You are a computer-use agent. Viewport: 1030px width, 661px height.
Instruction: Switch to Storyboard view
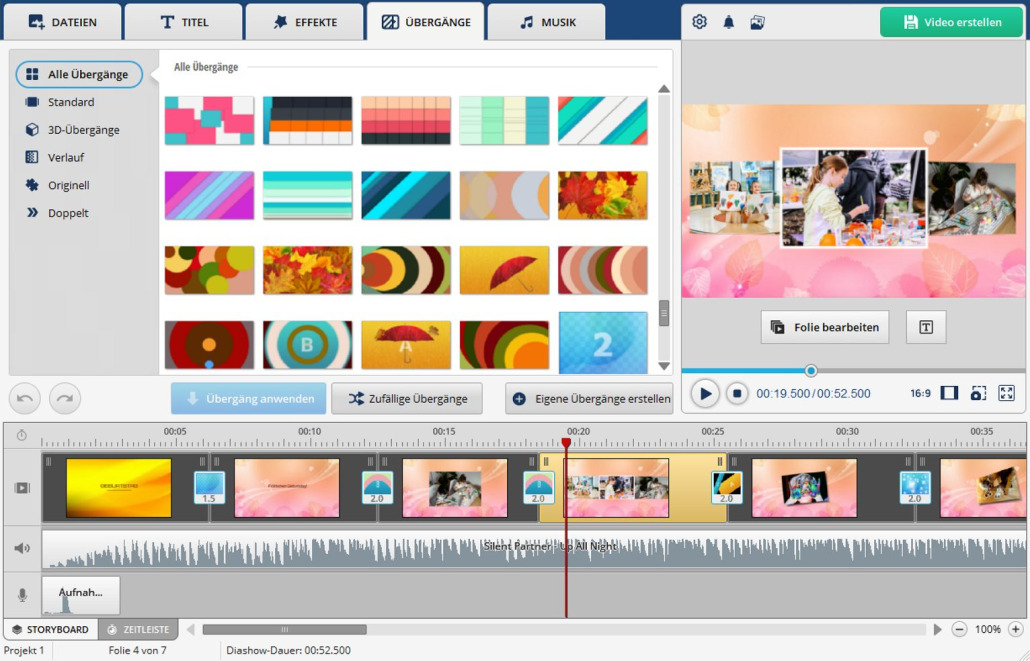click(x=50, y=629)
